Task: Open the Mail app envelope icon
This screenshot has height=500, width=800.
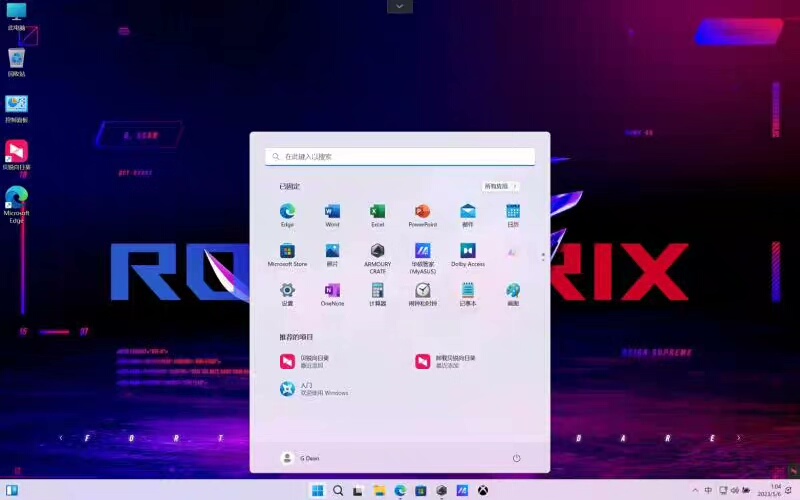Action: tap(468, 215)
